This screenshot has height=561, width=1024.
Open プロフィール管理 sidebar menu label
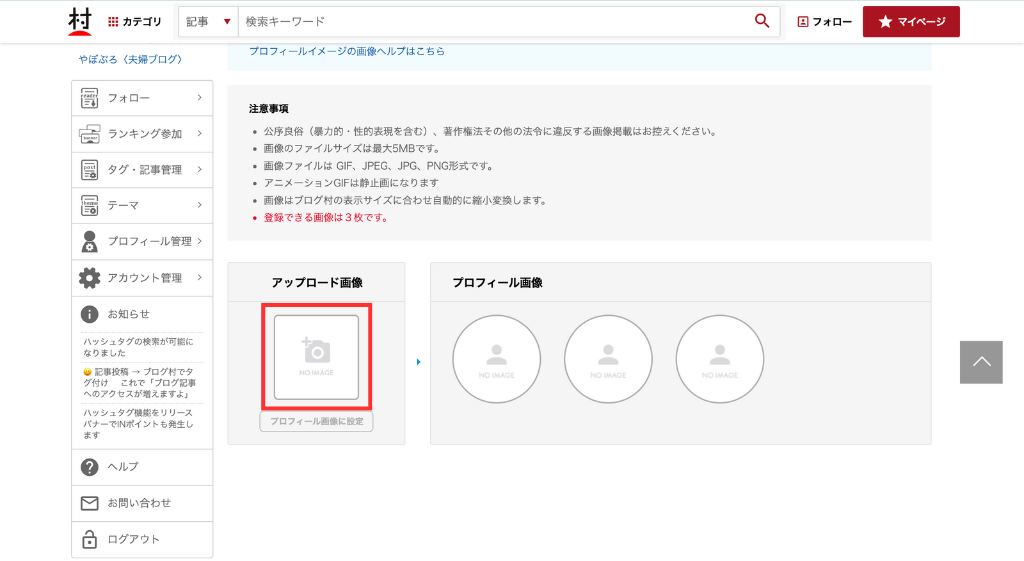[x=150, y=242]
